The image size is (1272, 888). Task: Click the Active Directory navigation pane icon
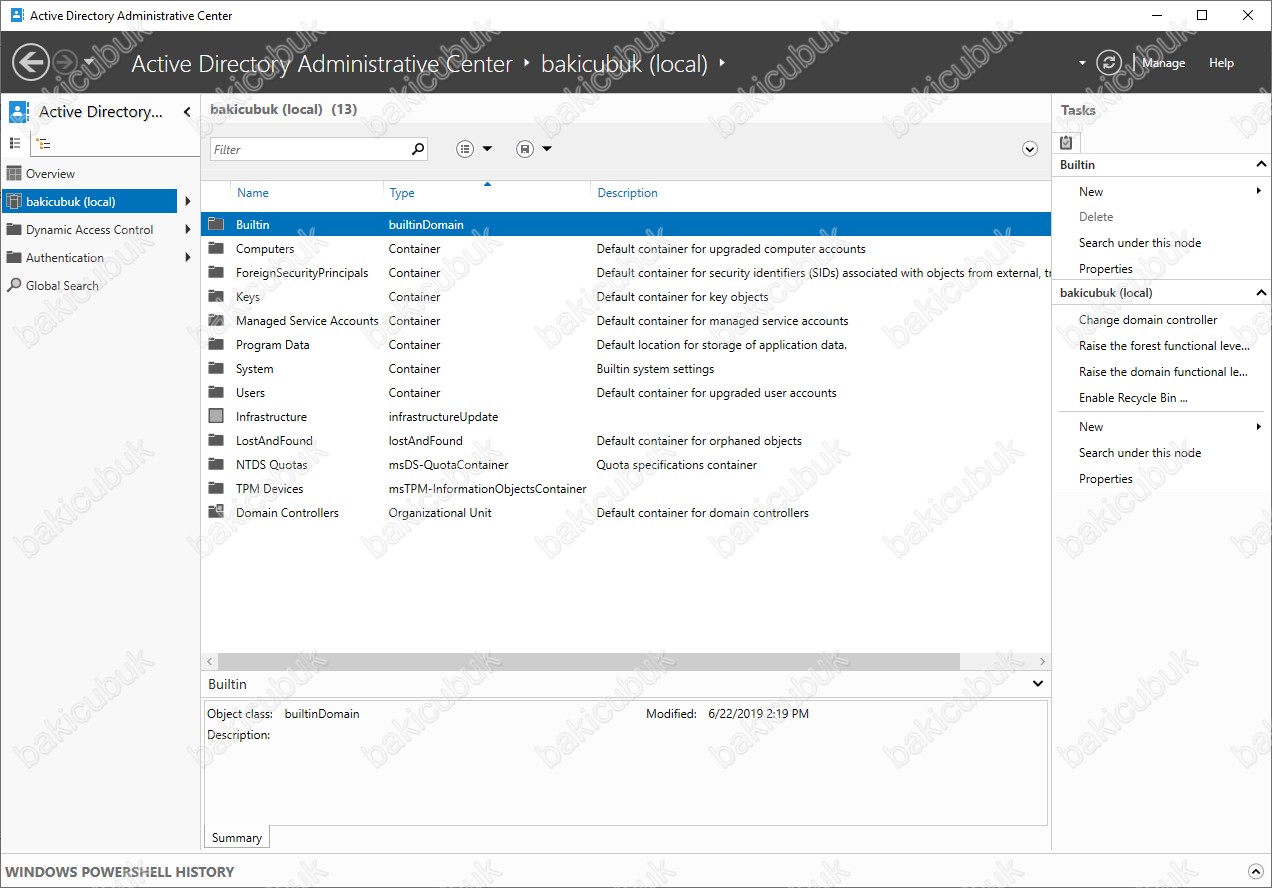[x=19, y=112]
